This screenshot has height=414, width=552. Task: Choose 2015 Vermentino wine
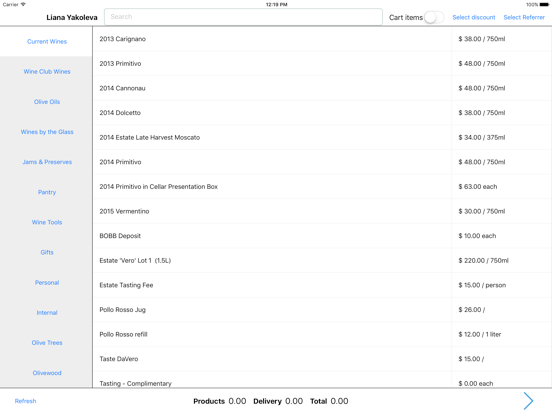(322, 211)
